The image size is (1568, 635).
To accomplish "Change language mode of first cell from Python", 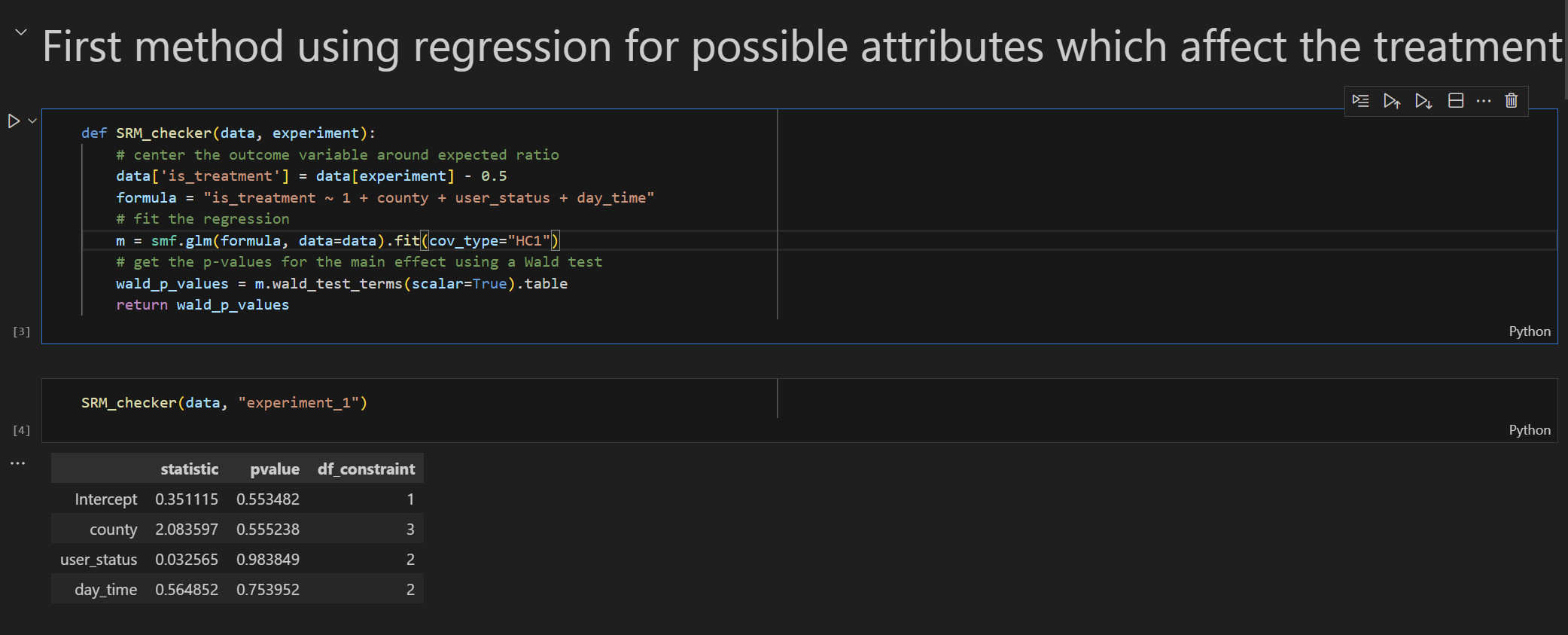I will (x=1530, y=331).
